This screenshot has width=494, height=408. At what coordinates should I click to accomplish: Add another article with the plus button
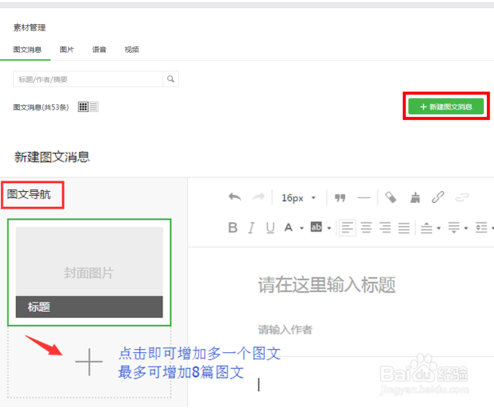89,362
